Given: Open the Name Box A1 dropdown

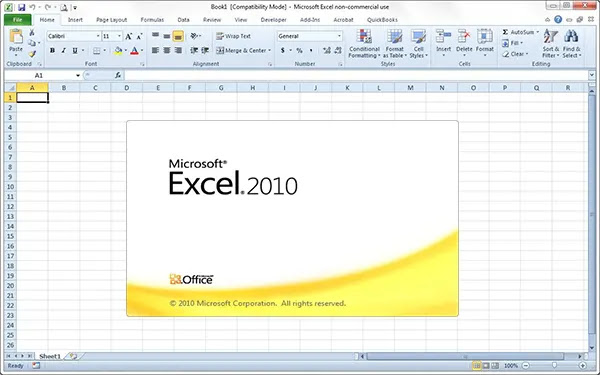Looking at the screenshot, I should [78, 75].
